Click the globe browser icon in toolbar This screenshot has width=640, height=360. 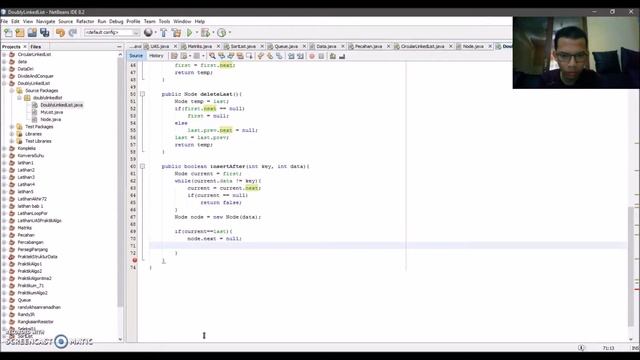click(x=148, y=33)
